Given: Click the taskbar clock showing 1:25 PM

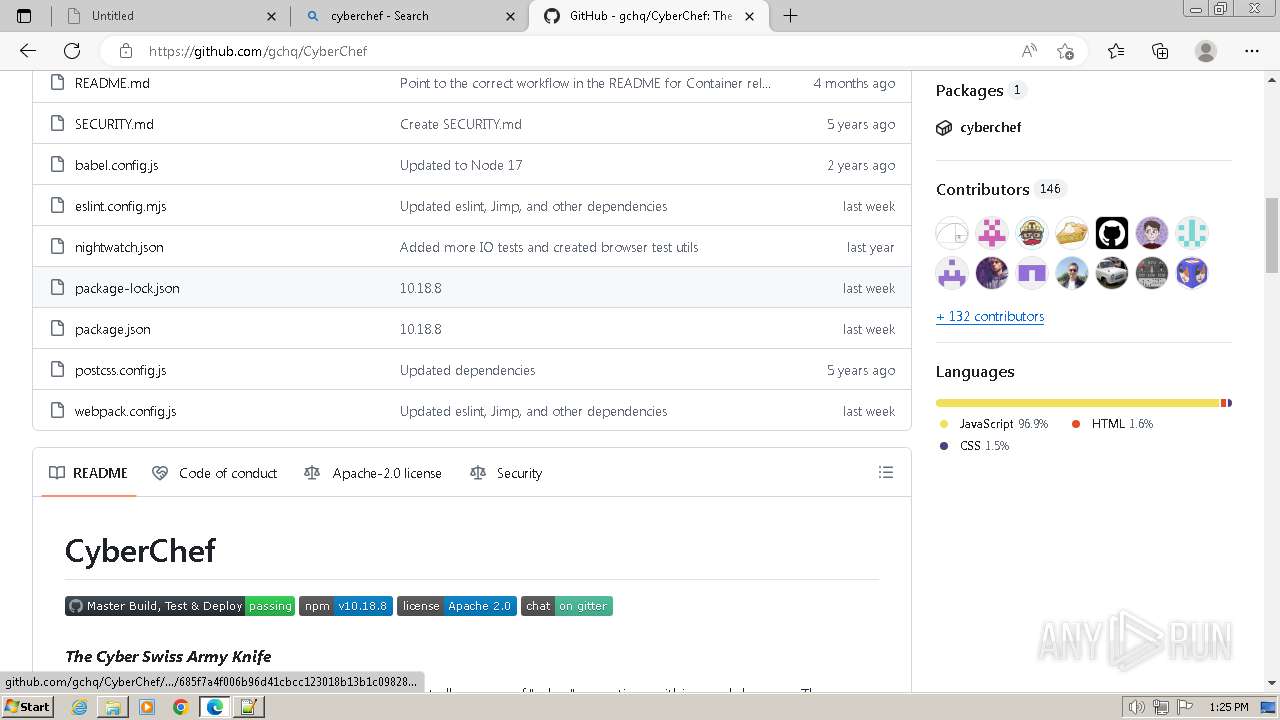Looking at the screenshot, I should (x=1229, y=707).
